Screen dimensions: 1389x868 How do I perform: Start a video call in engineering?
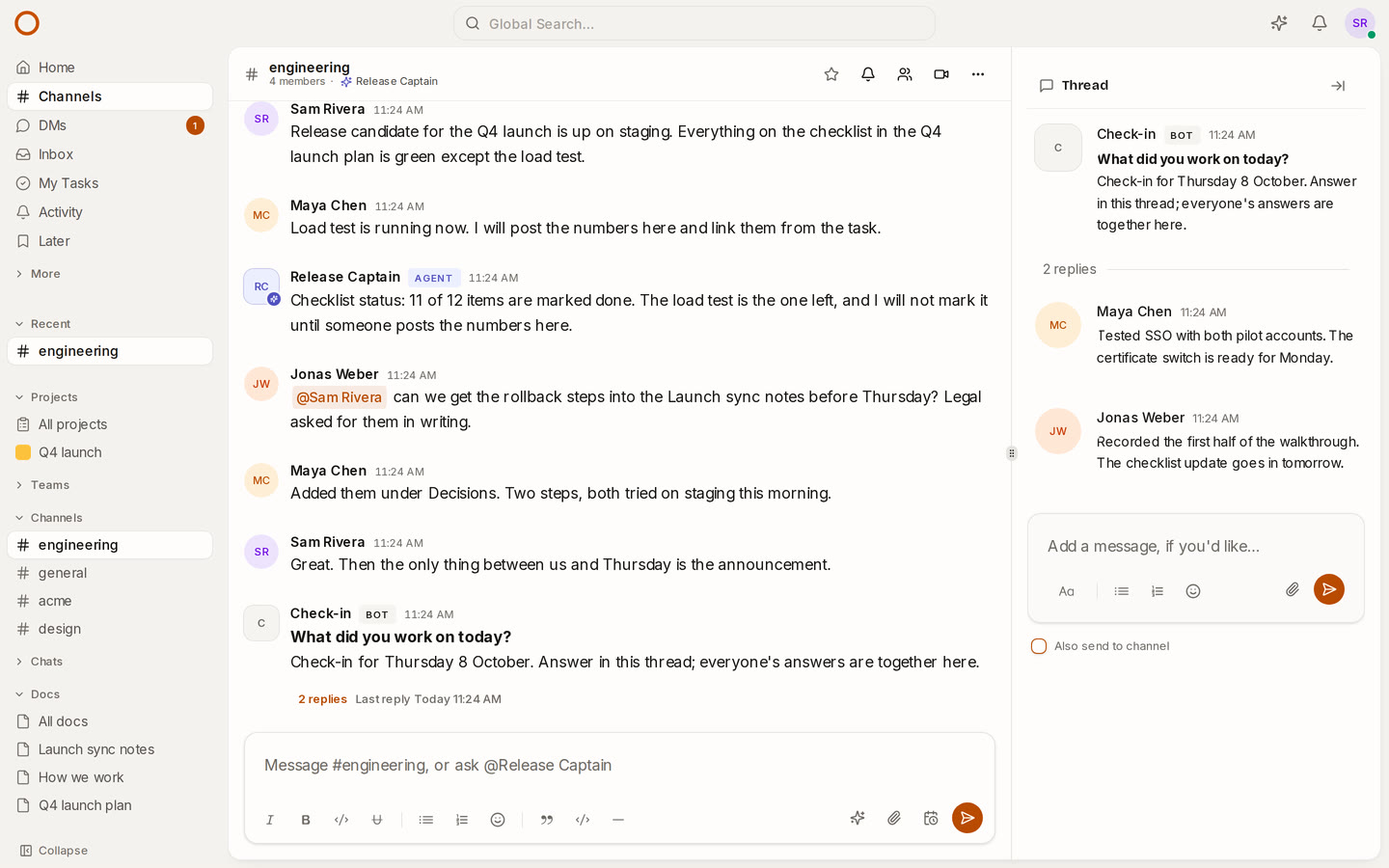point(941,74)
